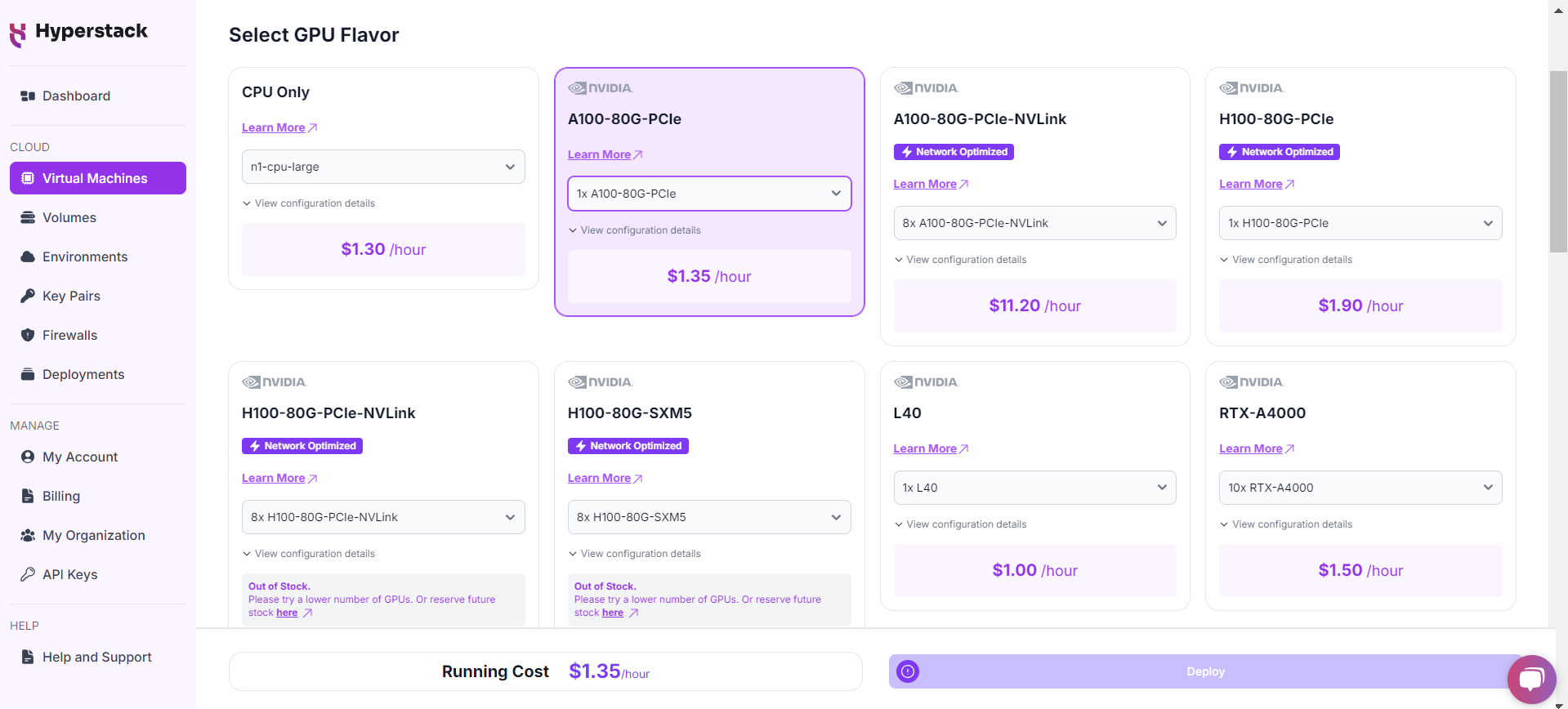Viewport: 1568px width, 709px height.
Task: Open the chat support bubble
Action: pyautogui.click(x=1533, y=680)
